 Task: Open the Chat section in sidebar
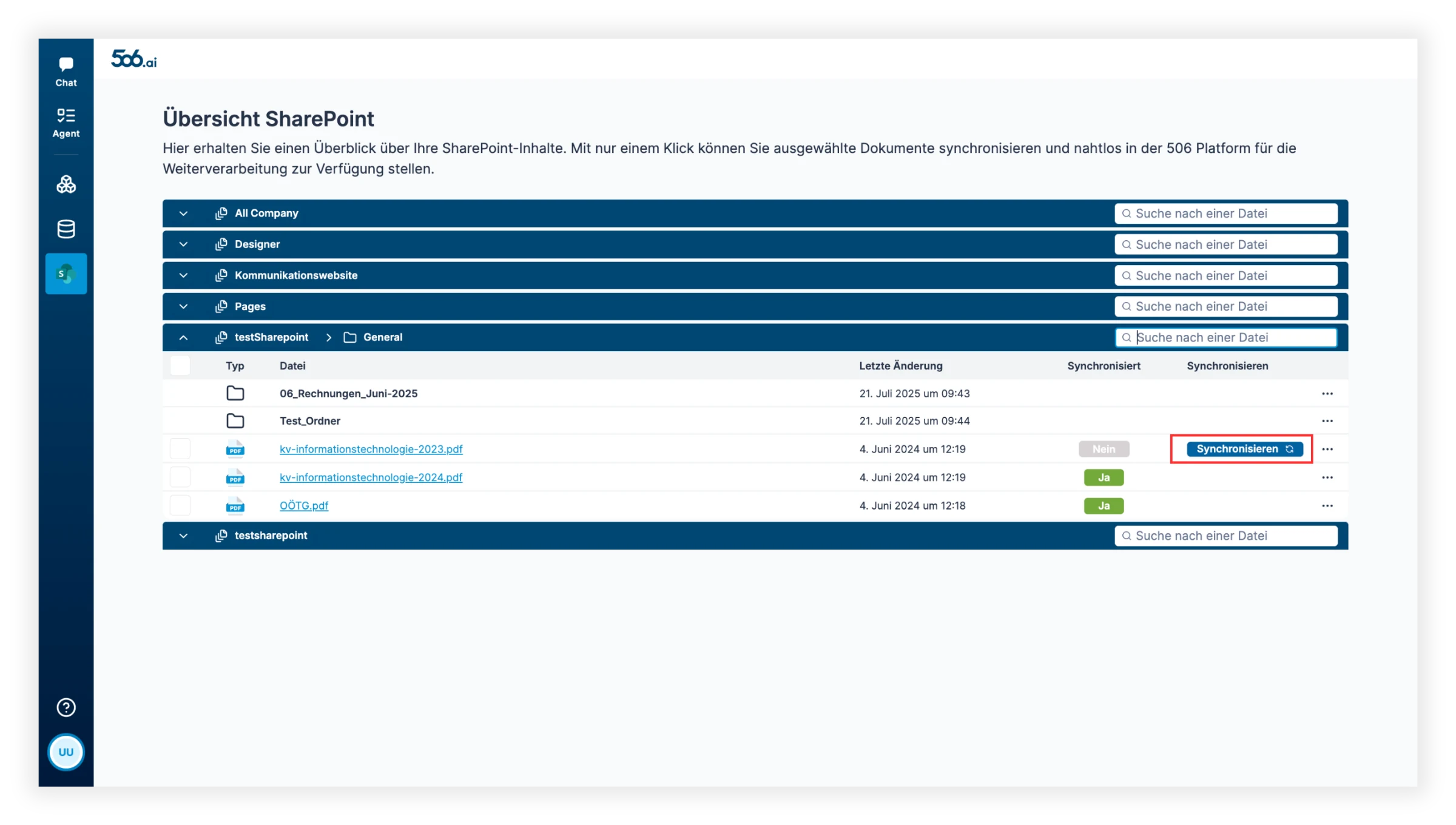(66, 72)
